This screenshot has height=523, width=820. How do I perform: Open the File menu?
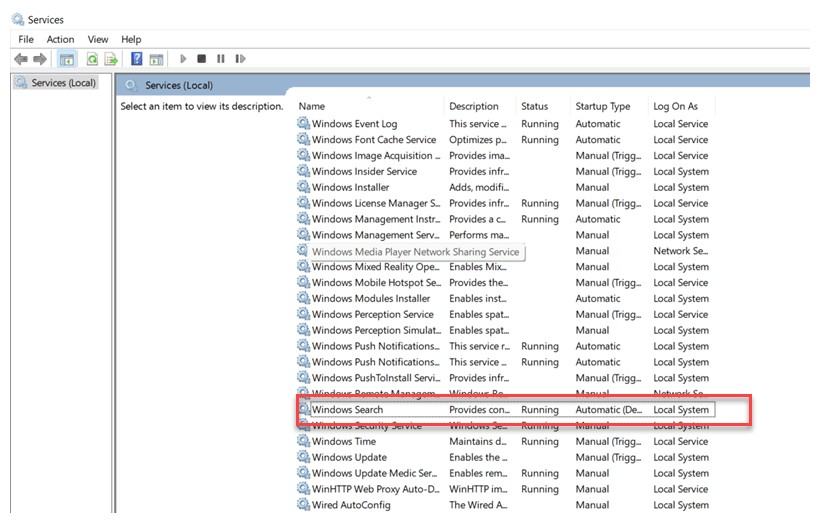pos(26,39)
